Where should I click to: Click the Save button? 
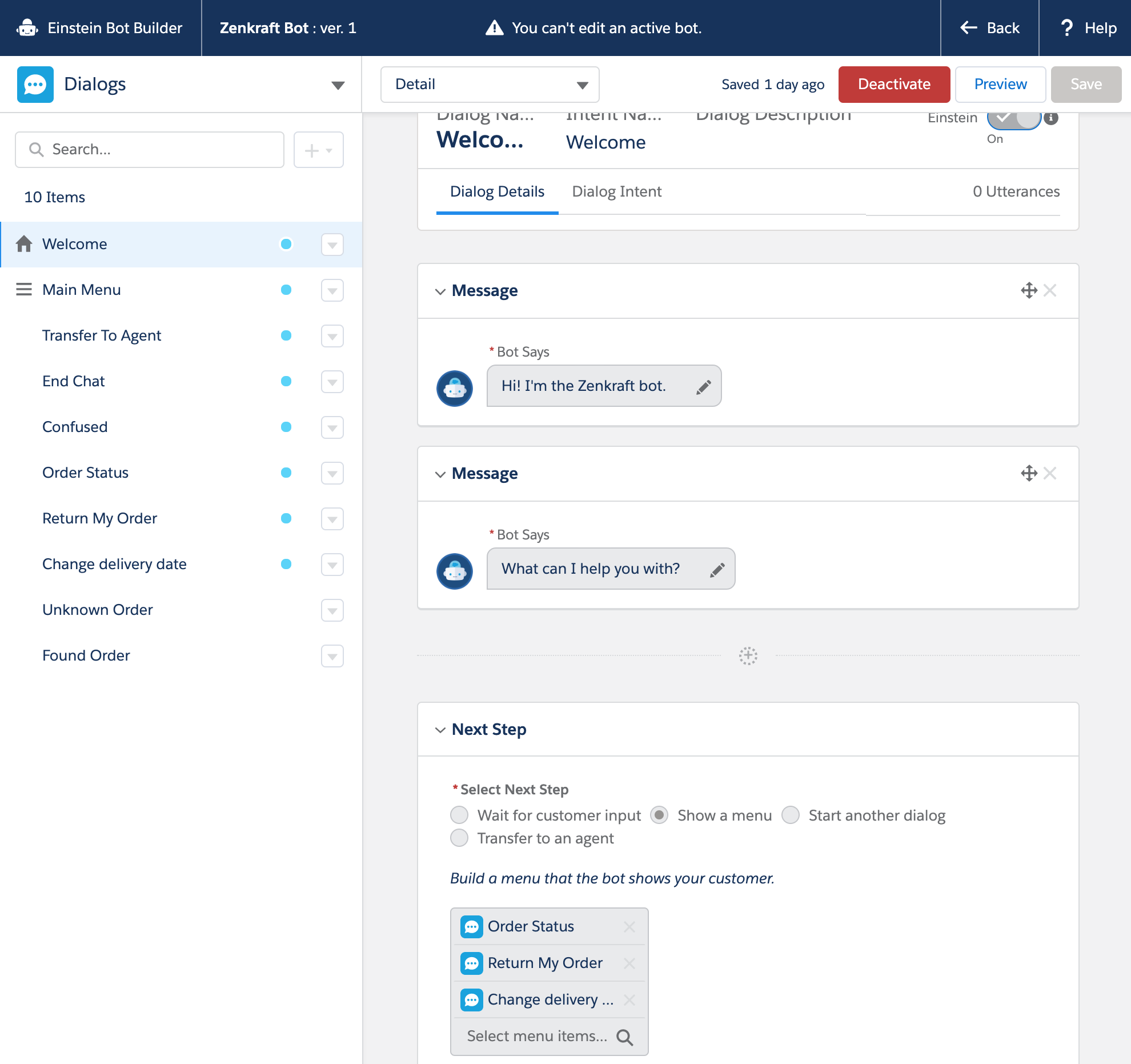click(x=1086, y=85)
